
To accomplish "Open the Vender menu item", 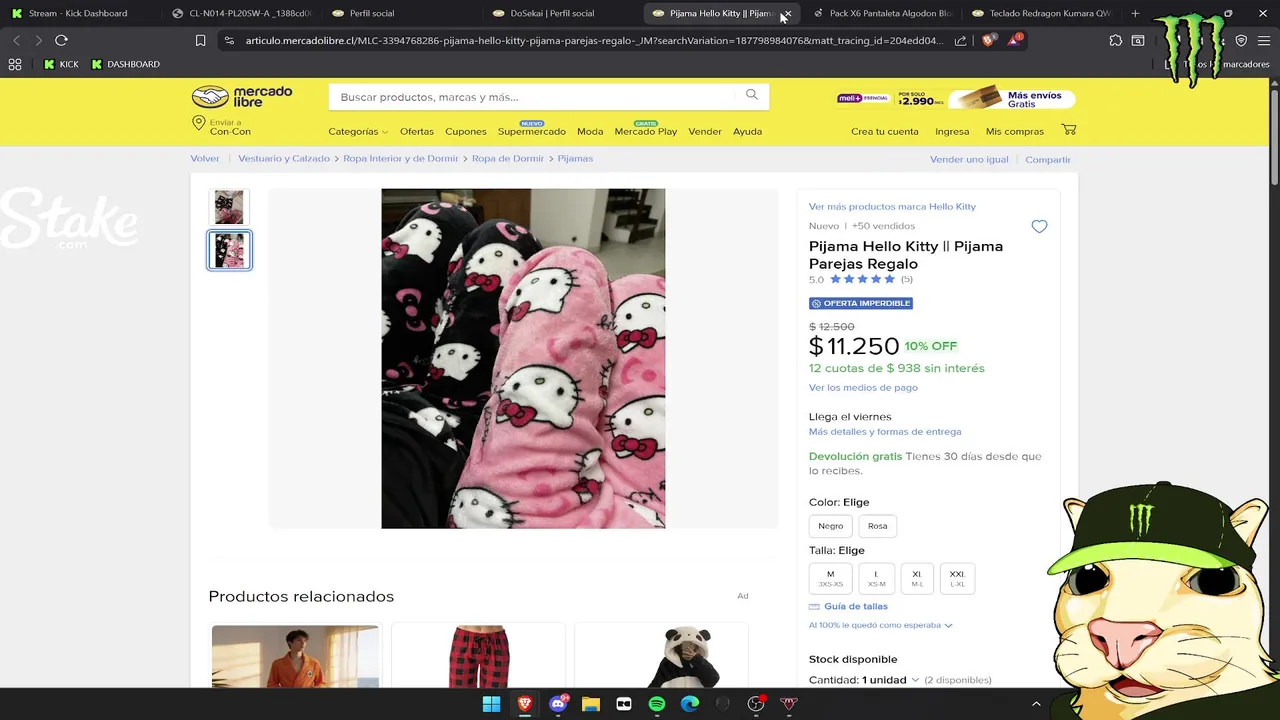I will (705, 131).
